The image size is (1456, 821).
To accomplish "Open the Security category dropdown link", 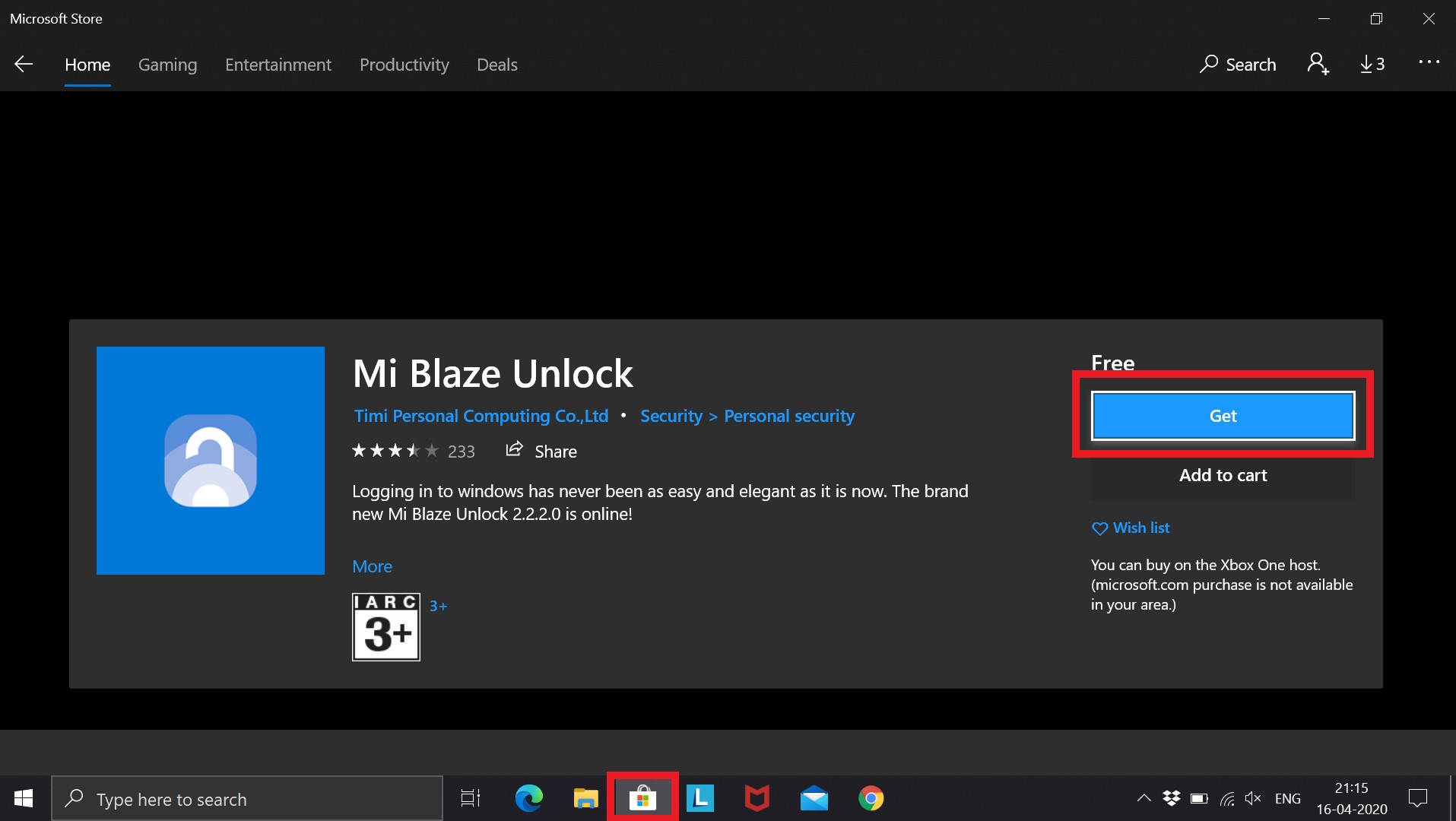I will click(x=671, y=416).
